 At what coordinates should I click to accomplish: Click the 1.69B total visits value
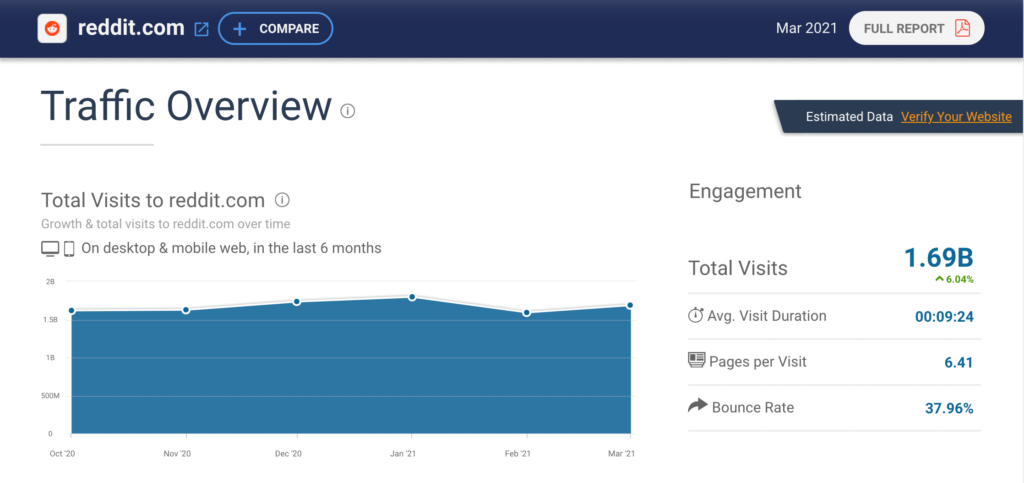tap(938, 258)
